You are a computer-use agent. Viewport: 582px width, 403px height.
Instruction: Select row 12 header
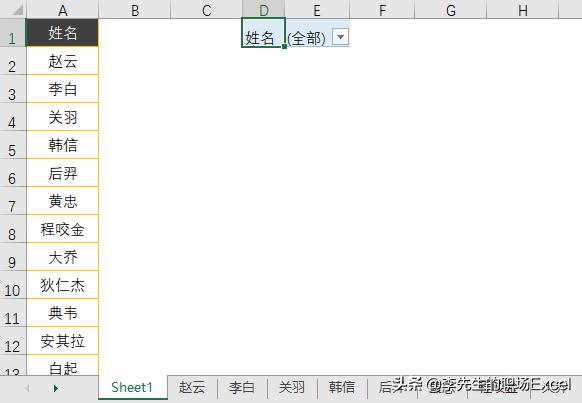coord(13,341)
